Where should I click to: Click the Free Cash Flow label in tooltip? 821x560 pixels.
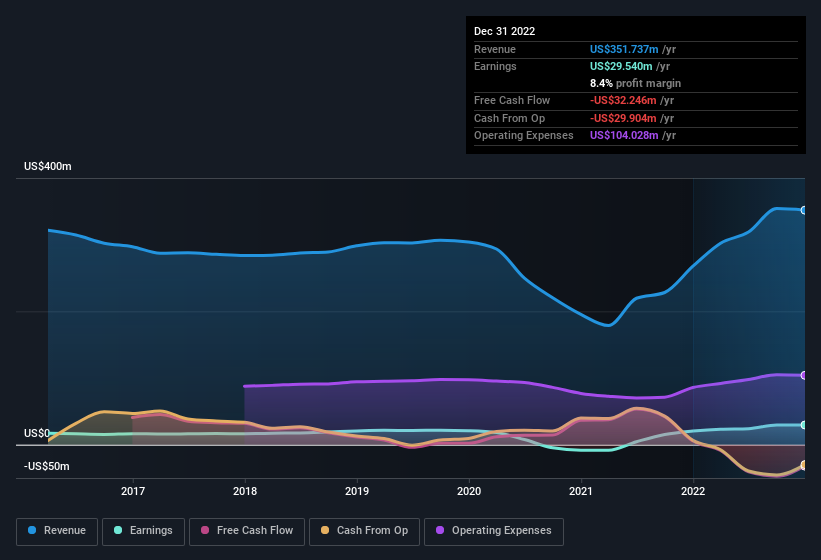[512, 100]
